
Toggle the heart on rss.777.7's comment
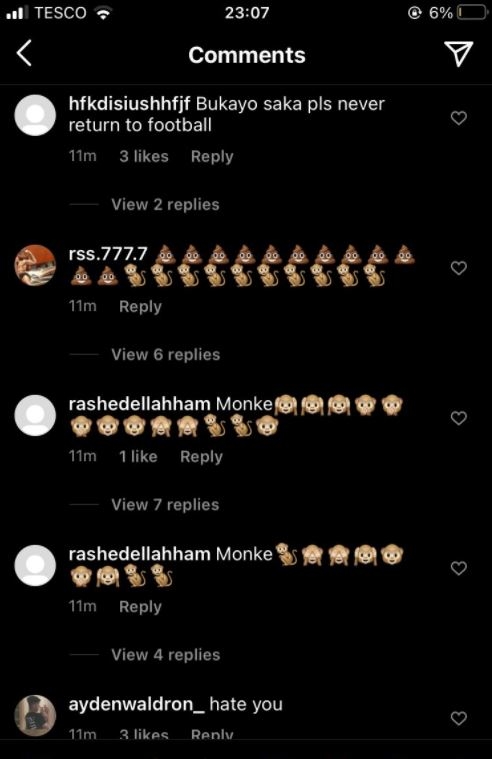click(459, 268)
